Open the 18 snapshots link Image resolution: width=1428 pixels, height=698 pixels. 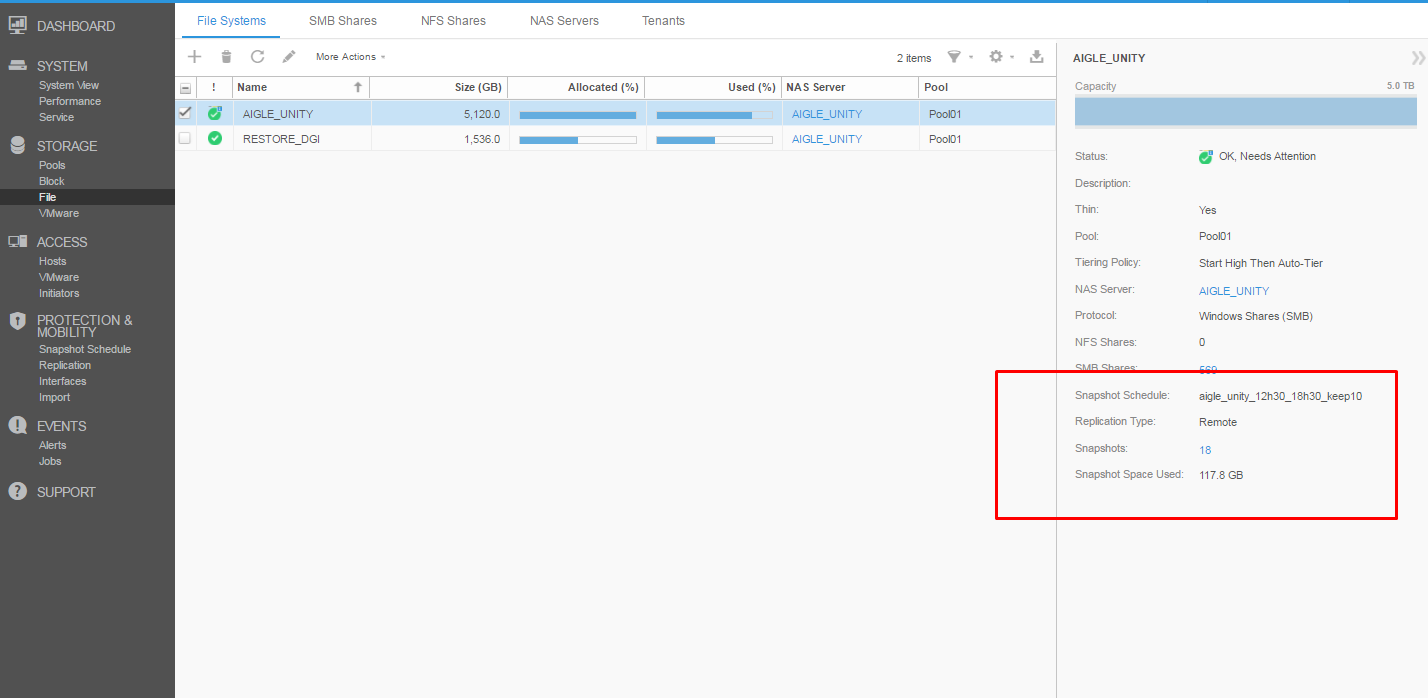(x=1205, y=450)
